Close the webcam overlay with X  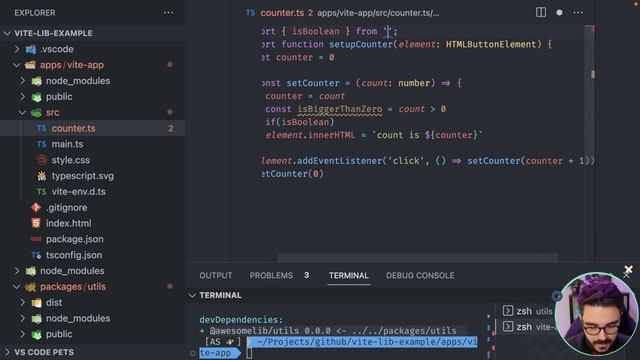tap(628, 270)
